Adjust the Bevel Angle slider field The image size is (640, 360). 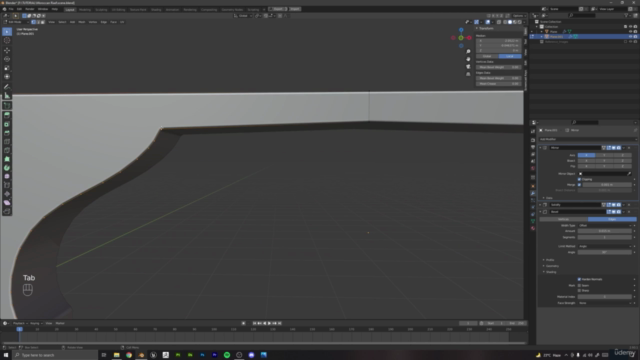pos(604,252)
